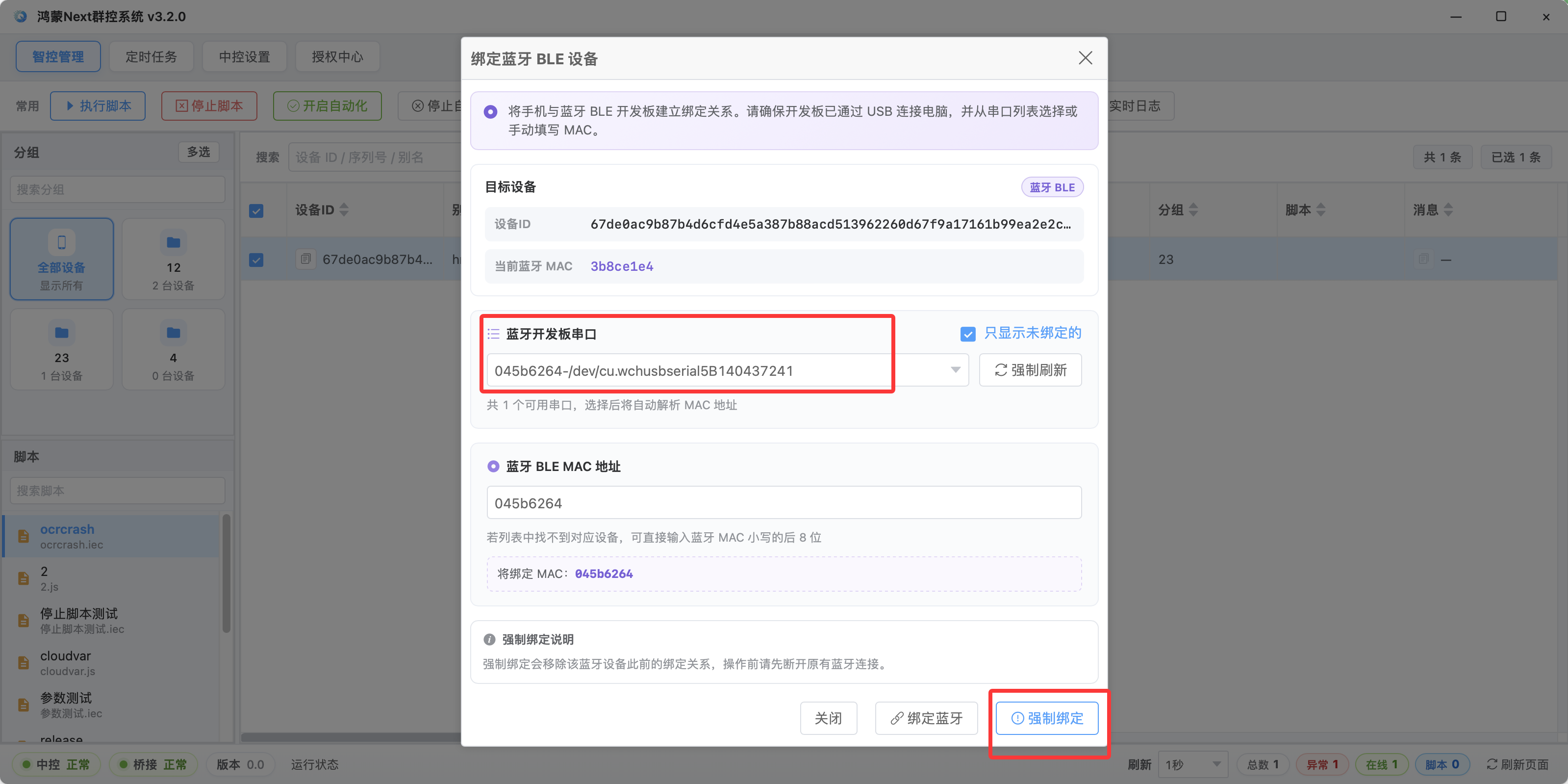The image size is (1568, 784).
Task: Select the group 23 folder card
Action: point(61,349)
